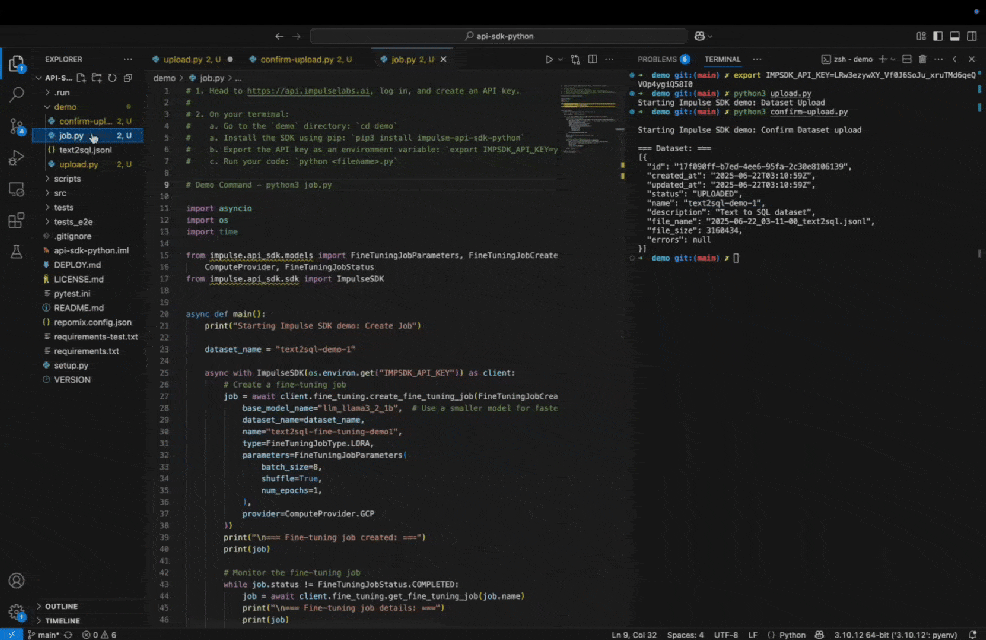Run the Python file with play button

[549, 59]
